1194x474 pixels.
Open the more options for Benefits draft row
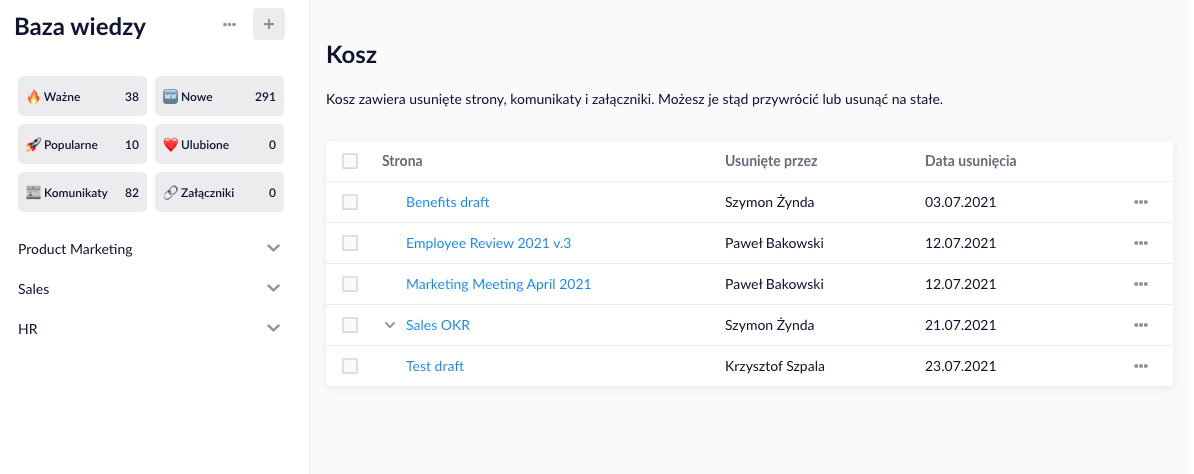[1140, 202]
